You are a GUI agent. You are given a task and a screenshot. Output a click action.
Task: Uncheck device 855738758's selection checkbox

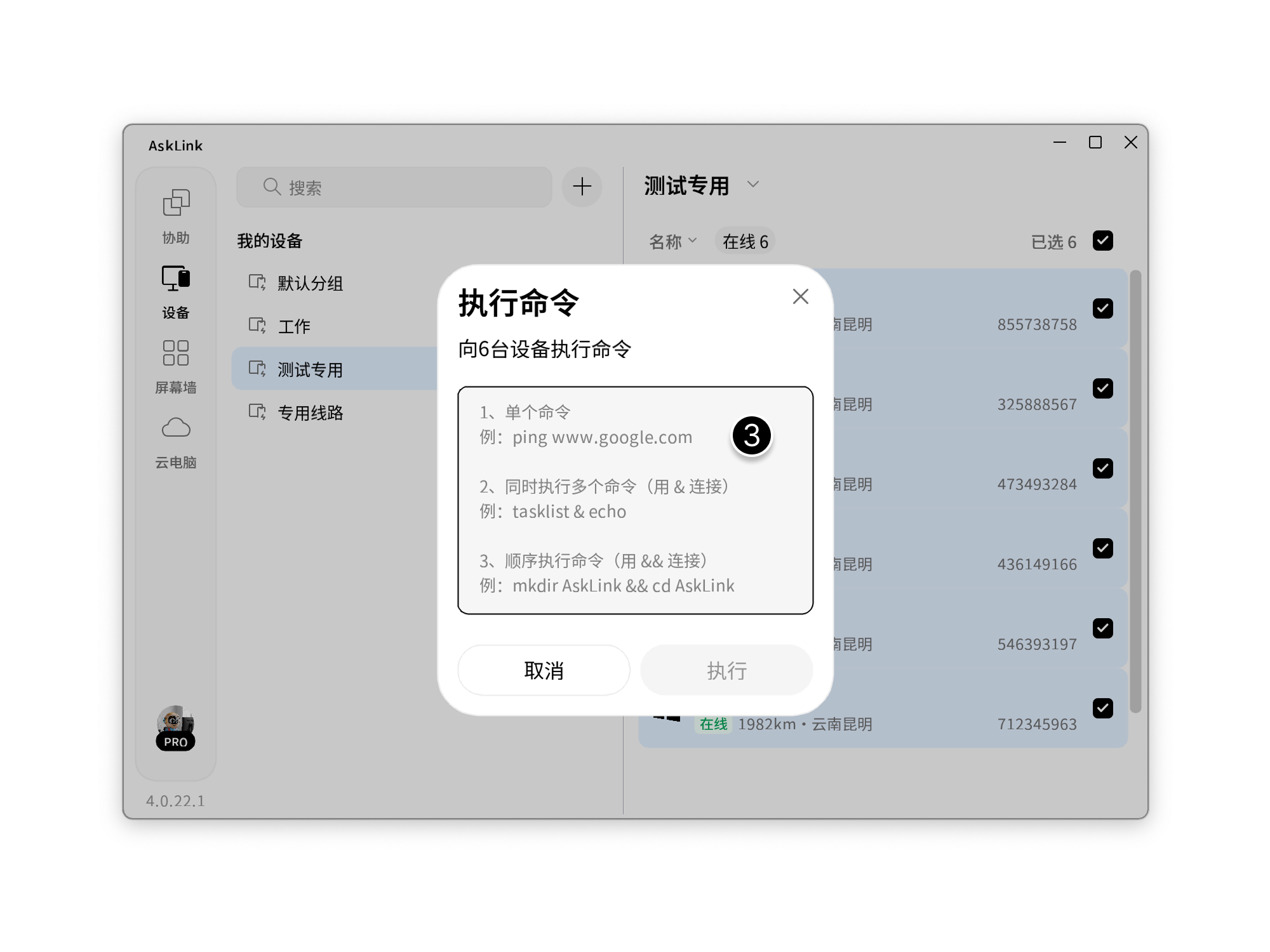[x=1104, y=308]
